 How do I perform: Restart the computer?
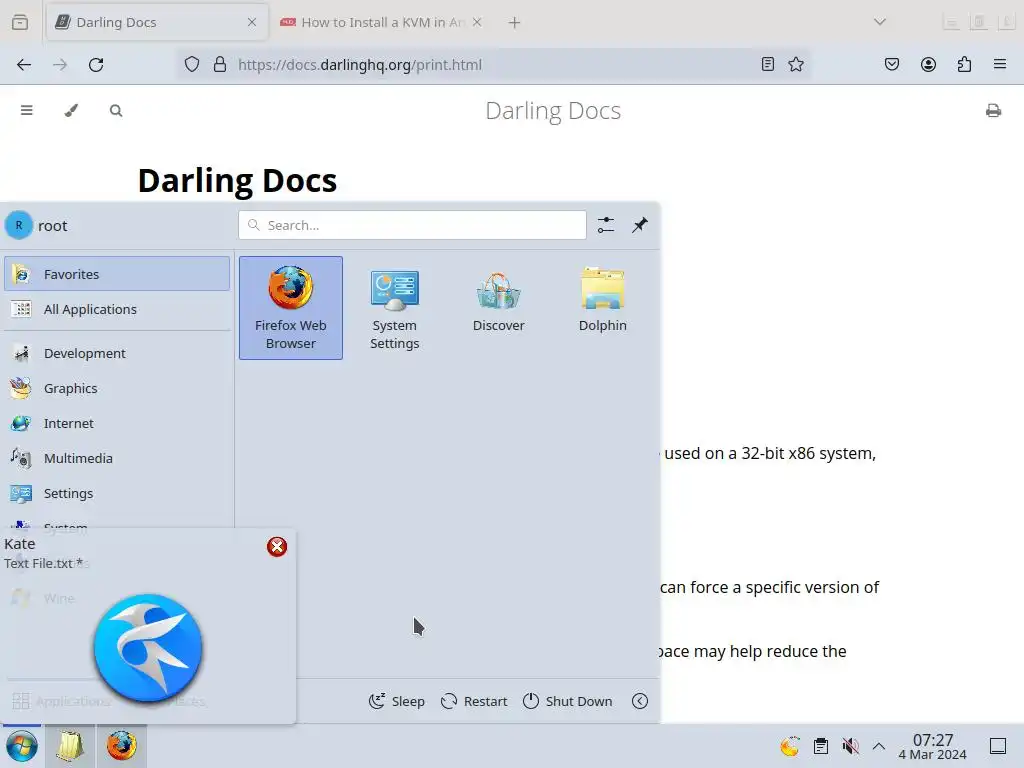click(474, 701)
